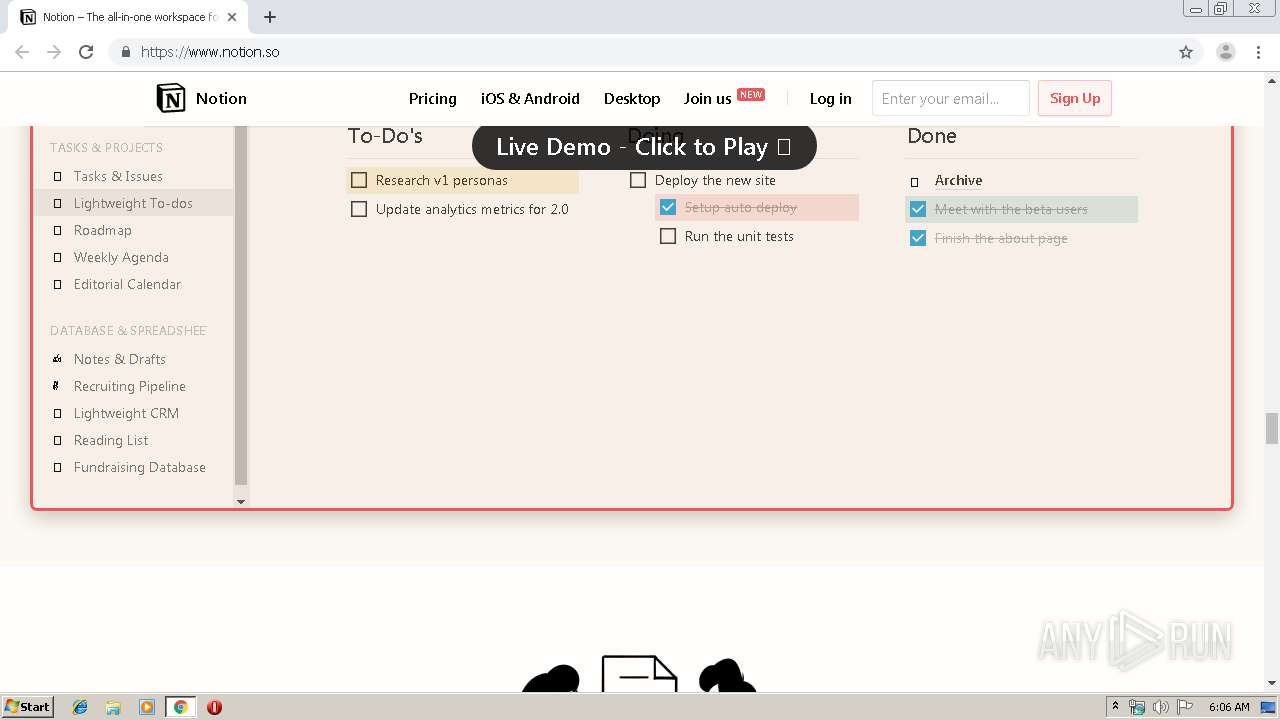Click the Tasks & Issues page icon

tap(58, 177)
